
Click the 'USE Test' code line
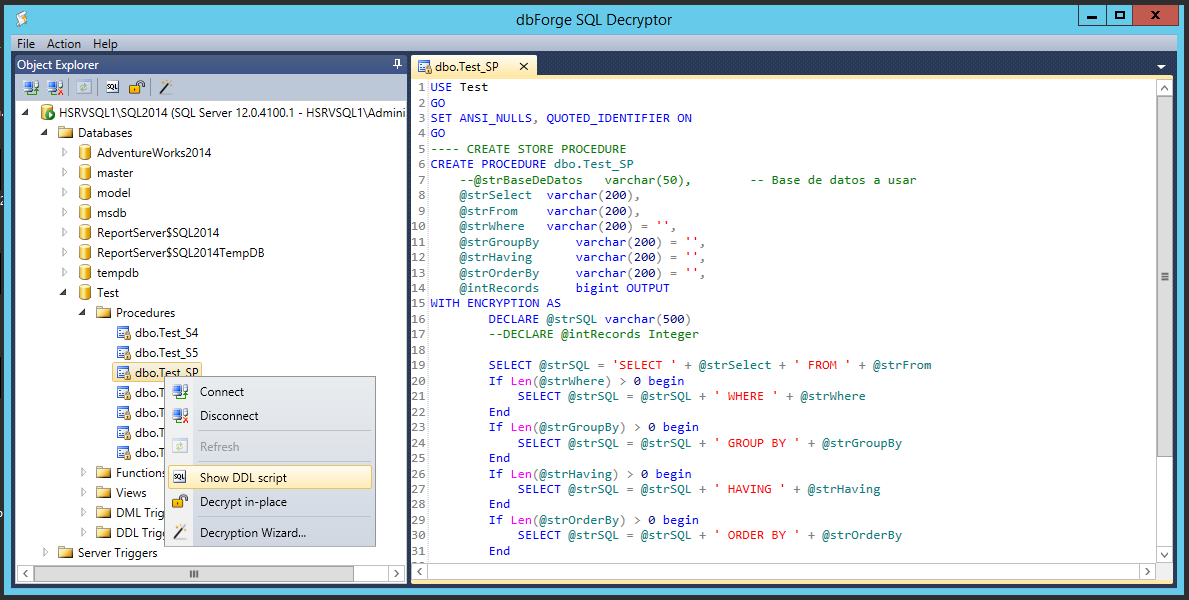460,86
